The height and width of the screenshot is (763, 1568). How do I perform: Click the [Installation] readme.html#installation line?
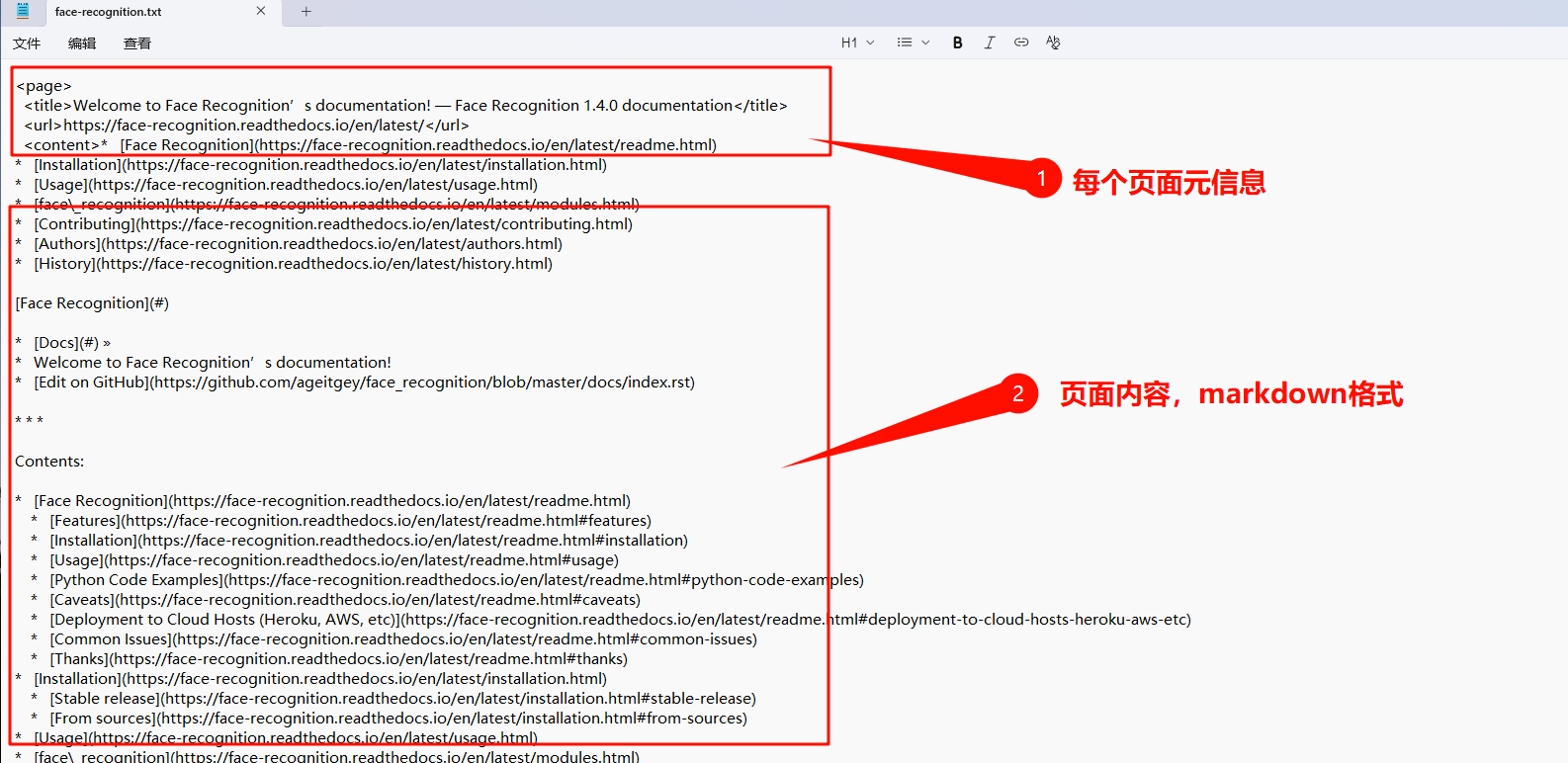click(360, 541)
